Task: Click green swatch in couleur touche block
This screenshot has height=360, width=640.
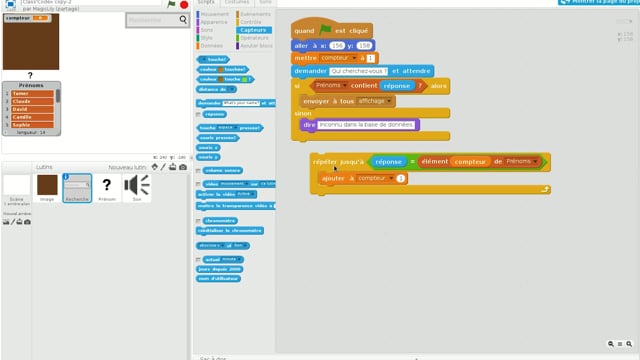Action: point(244,79)
